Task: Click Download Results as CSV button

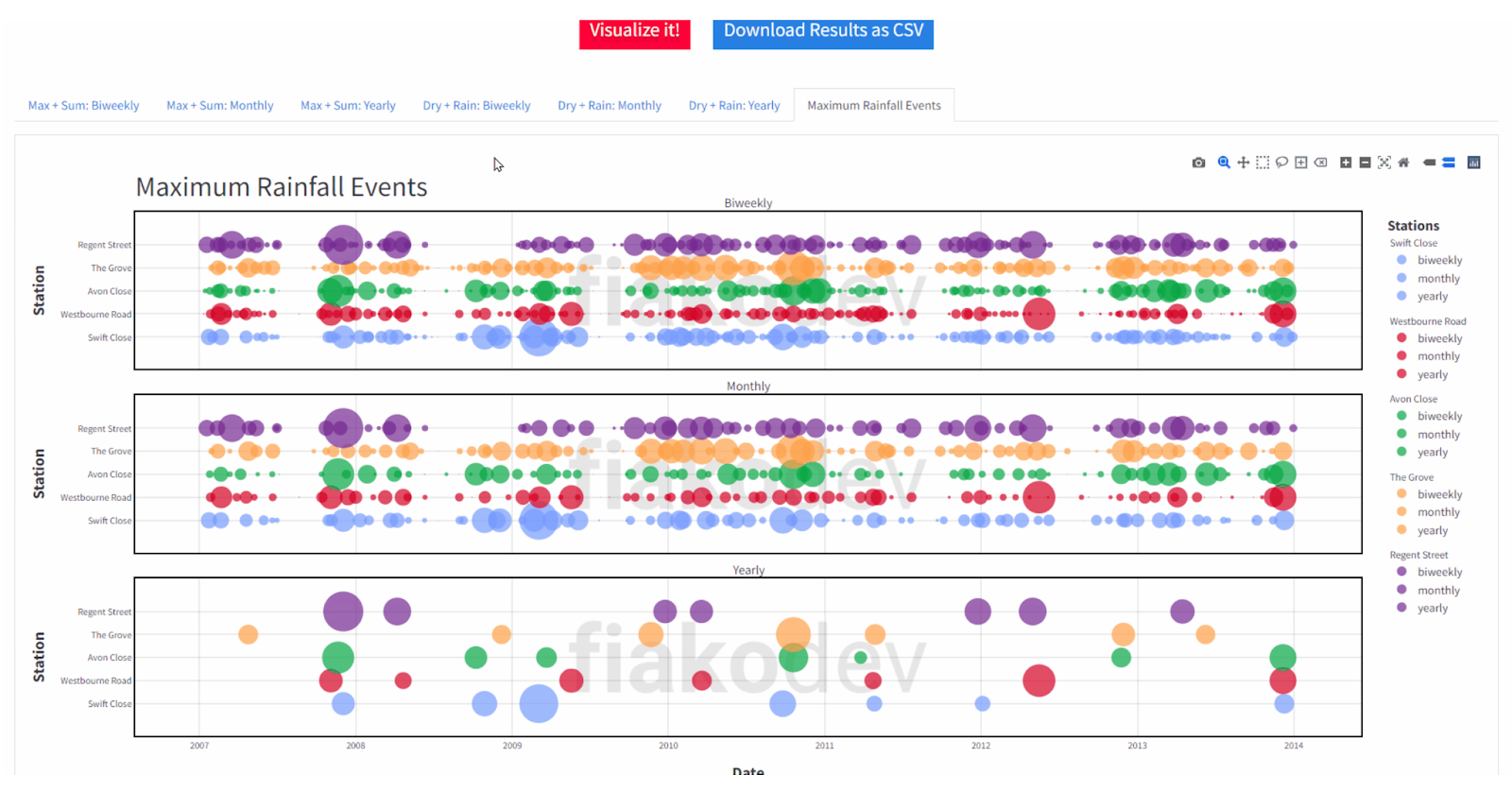Action: coord(823,32)
